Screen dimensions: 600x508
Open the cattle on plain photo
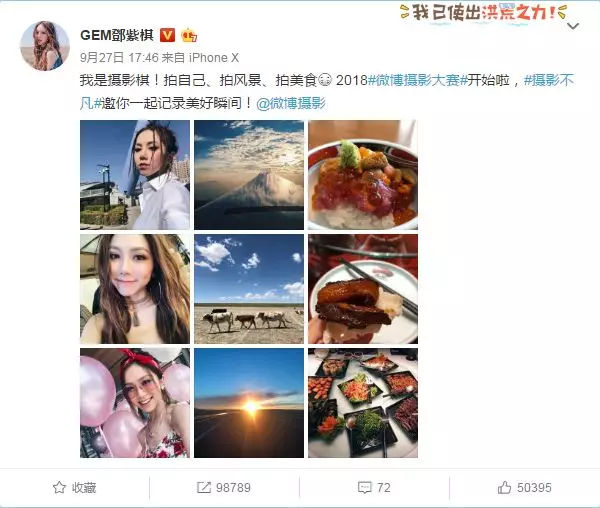tap(249, 289)
